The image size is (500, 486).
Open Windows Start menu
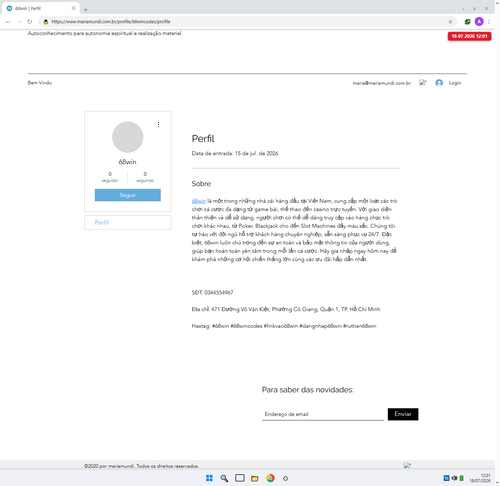209,478
